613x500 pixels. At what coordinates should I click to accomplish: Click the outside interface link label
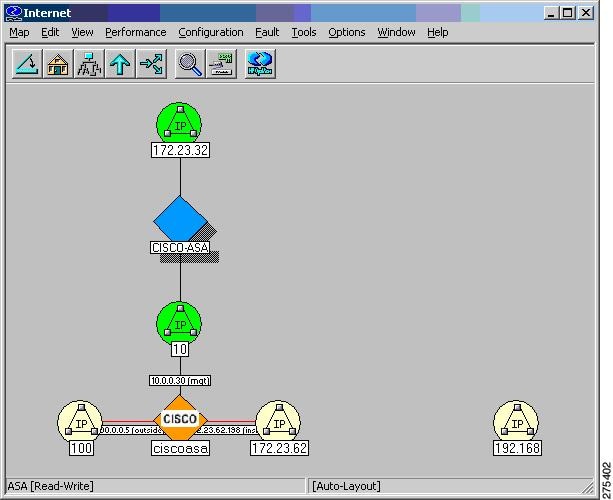pyautogui.click(x=131, y=430)
